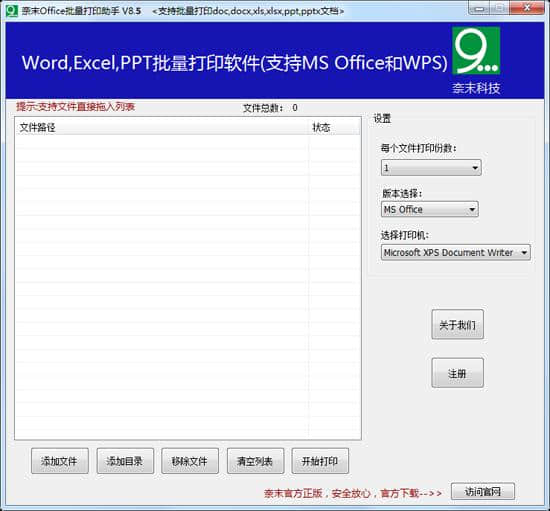
Task: Click the 添加目录 (add directory) button
Action: [x=125, y=461]
